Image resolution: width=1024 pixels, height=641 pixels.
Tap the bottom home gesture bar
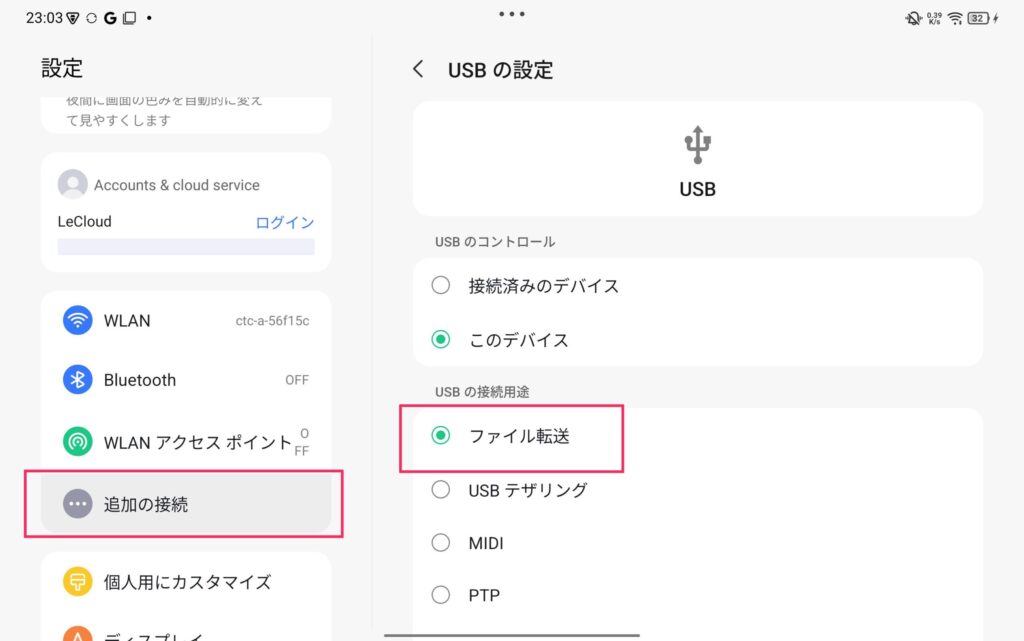(x=512, y=634)
